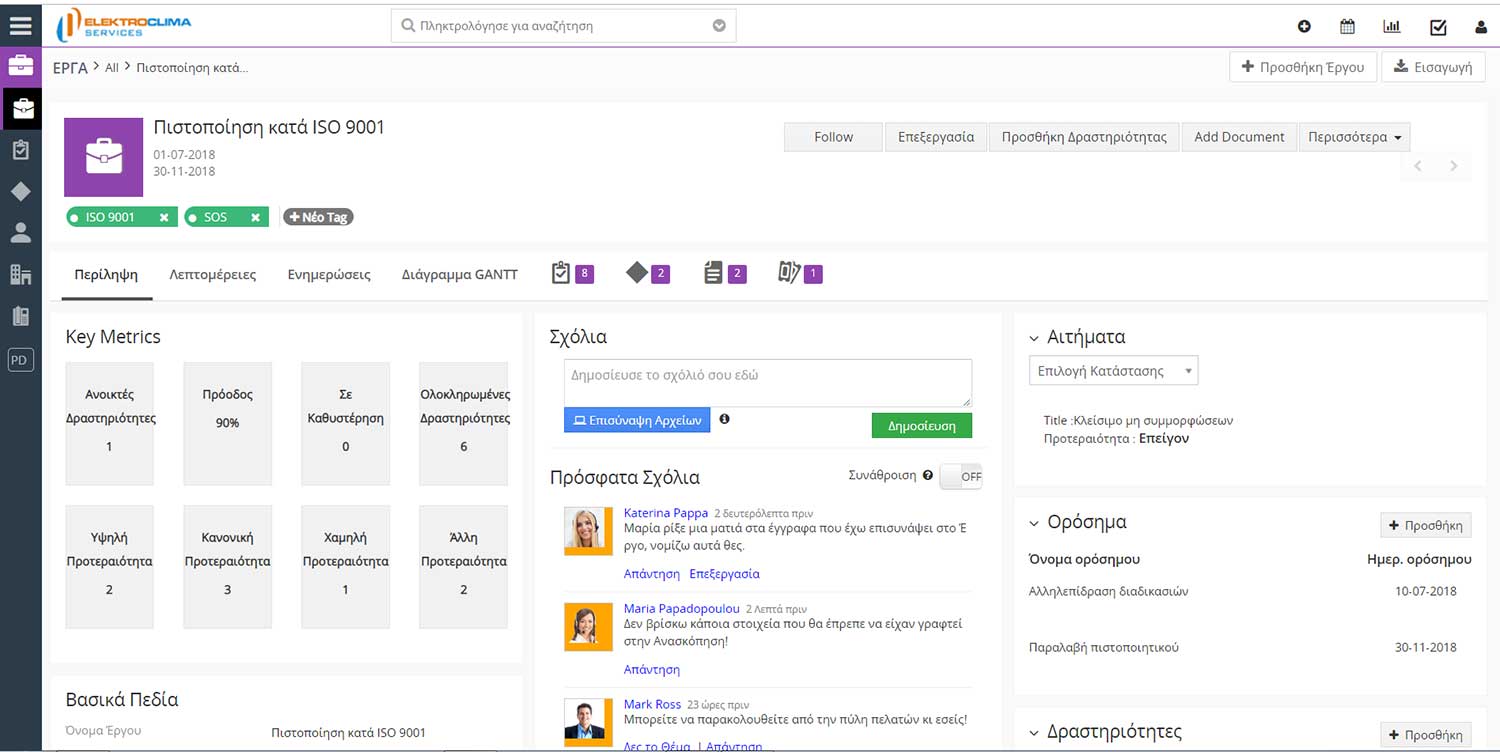This screenshot has height=752, width=1500.
Task: Collapse the Αιτήματα section
Action: tap(1034, 338)
